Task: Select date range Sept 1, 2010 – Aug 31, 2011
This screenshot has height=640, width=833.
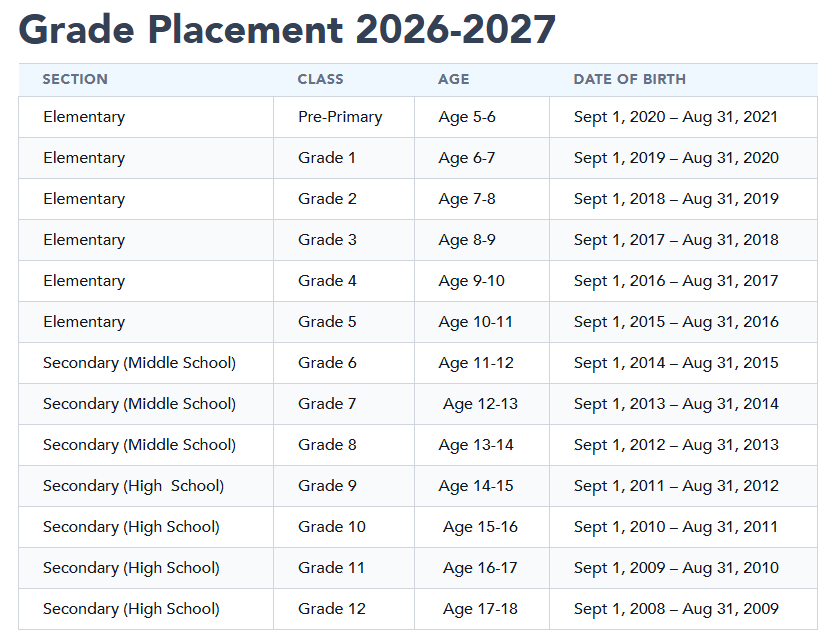Action: pyautogui.click(x=676, y=527)
